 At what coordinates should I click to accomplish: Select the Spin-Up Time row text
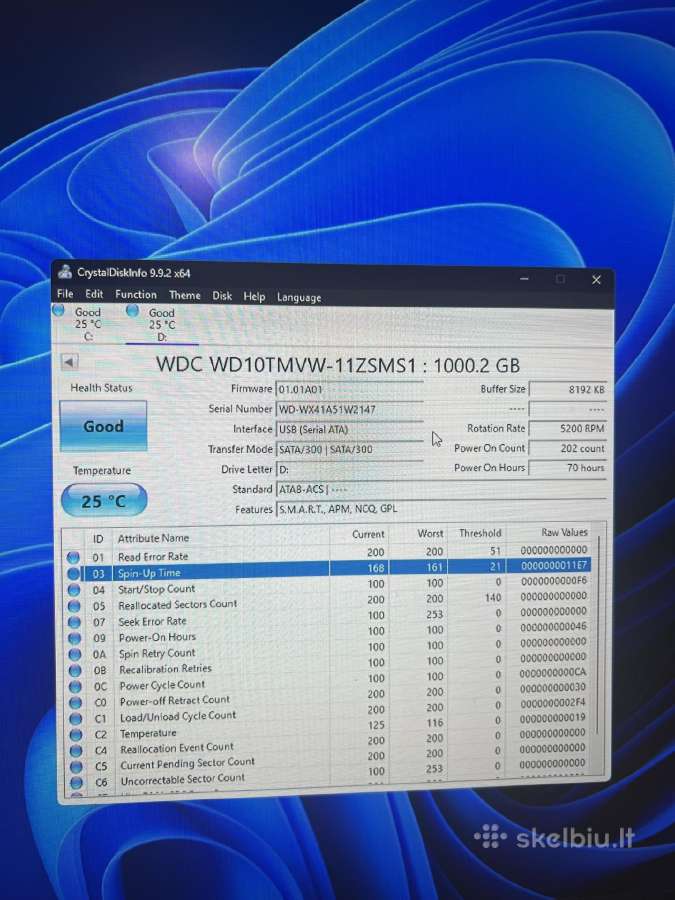(149, 573)
